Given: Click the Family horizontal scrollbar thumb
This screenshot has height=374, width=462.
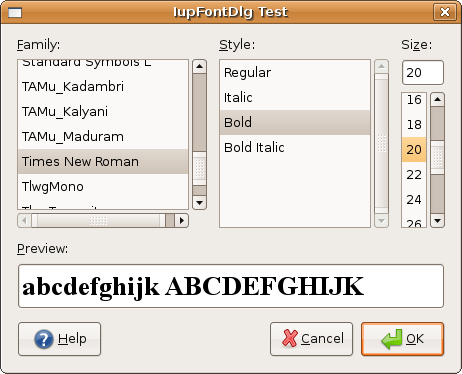Looking at the screenshot, I should coord(98,220).
